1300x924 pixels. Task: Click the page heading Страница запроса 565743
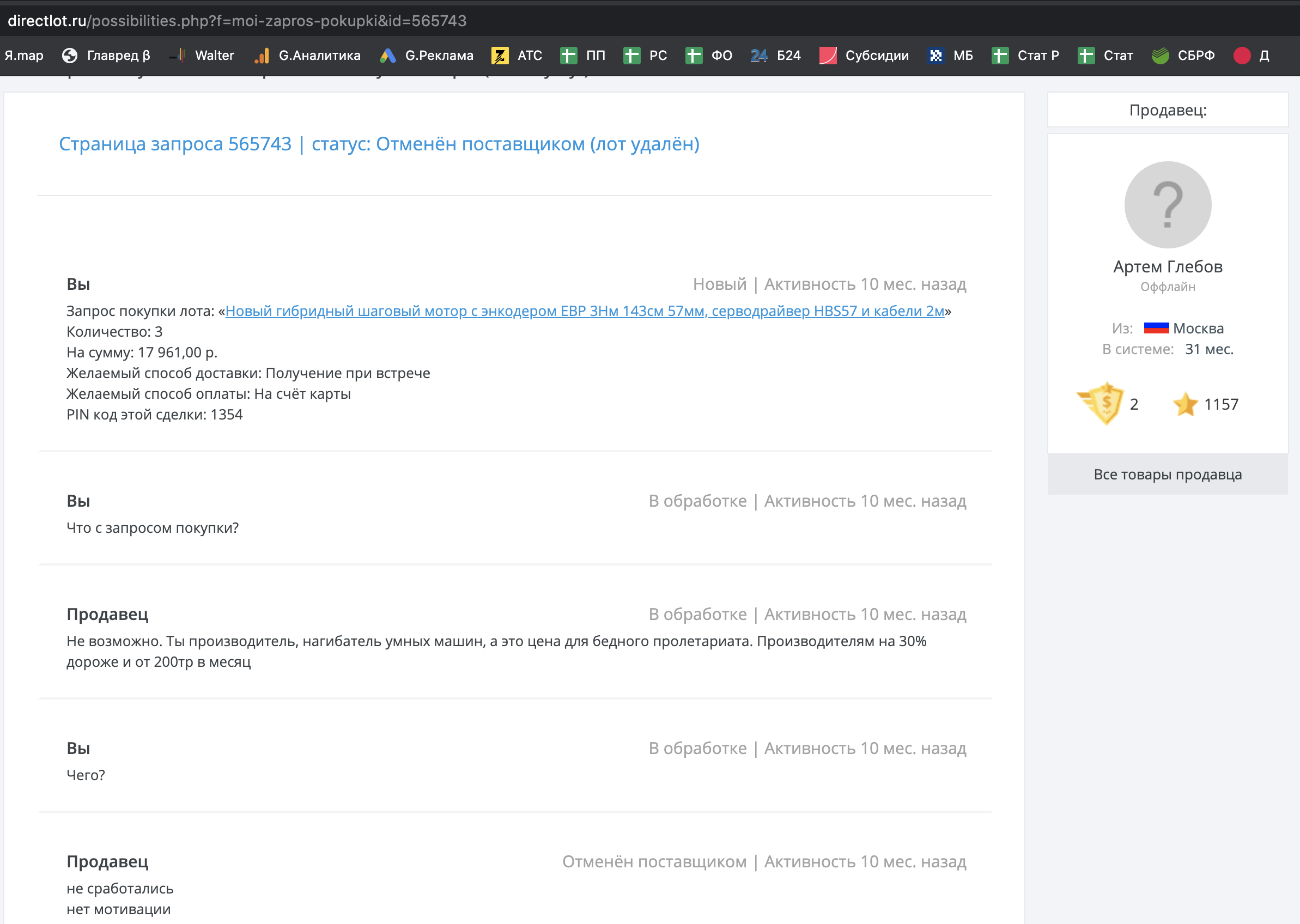click(x=175, y=144)
